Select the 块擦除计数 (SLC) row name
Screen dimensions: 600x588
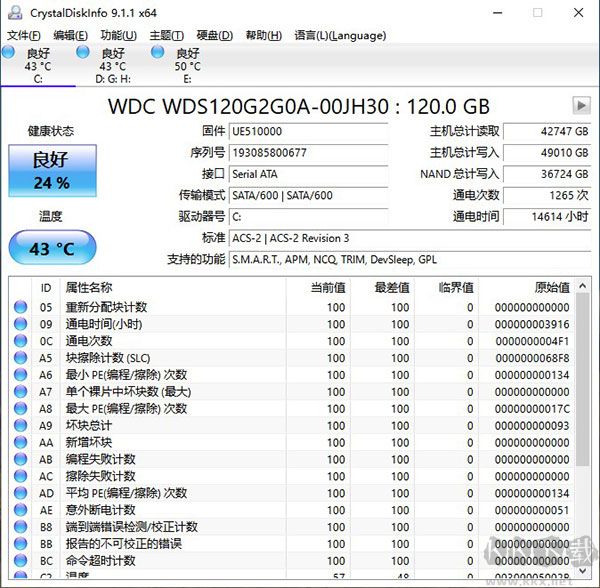(108, 358)
